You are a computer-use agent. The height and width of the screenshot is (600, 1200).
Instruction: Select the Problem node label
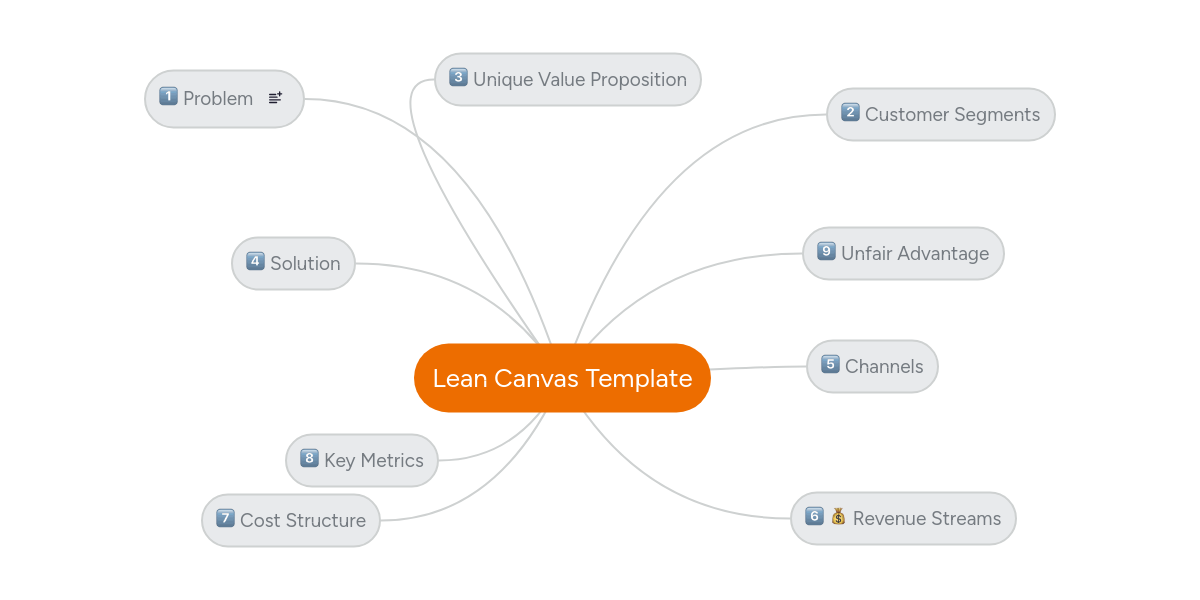click(218, 99)
